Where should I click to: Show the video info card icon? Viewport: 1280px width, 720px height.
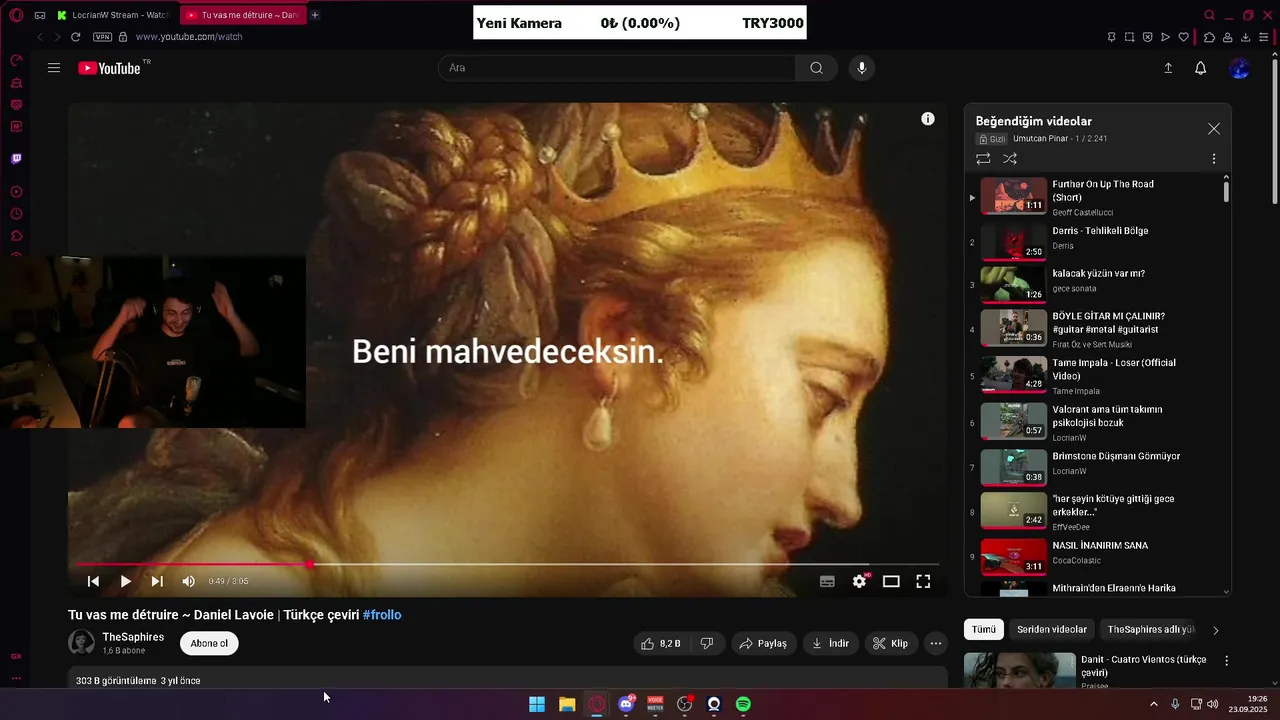coord(928,119)
